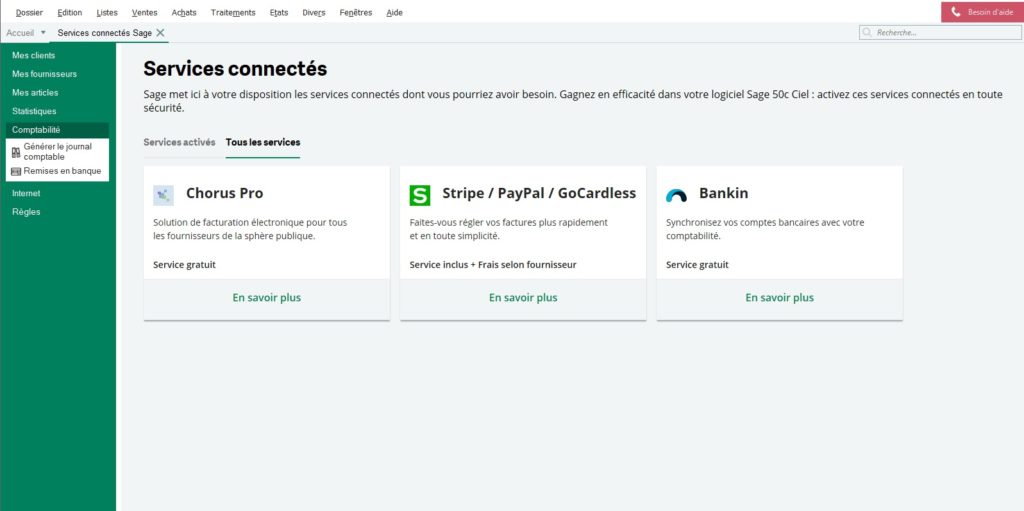1024x511 pixels.
Task: Open the Etats menu
Action: tap(279, 12)
